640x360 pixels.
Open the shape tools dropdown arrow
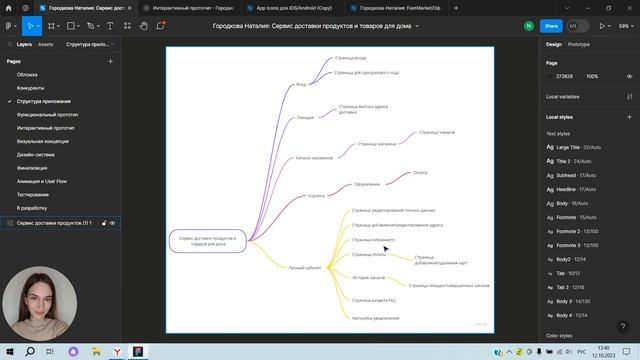pos(78,26)
